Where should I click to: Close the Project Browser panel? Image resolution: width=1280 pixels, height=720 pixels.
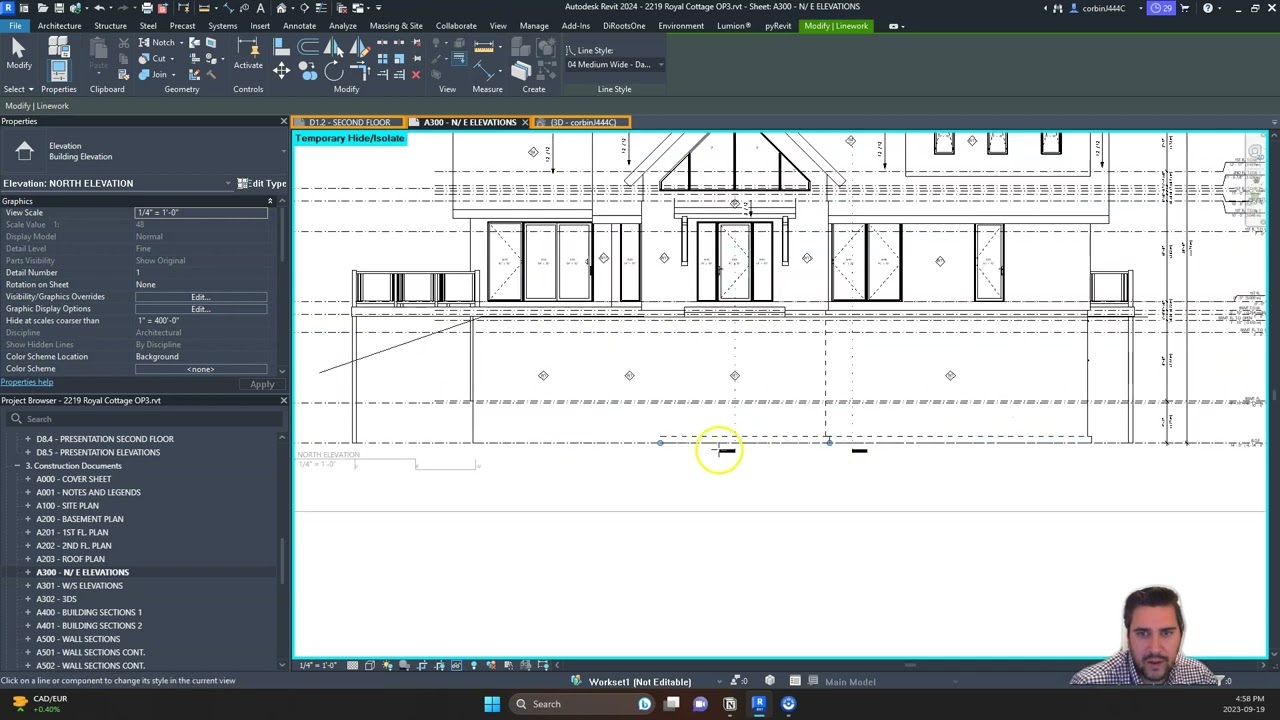tap(283, 400)
